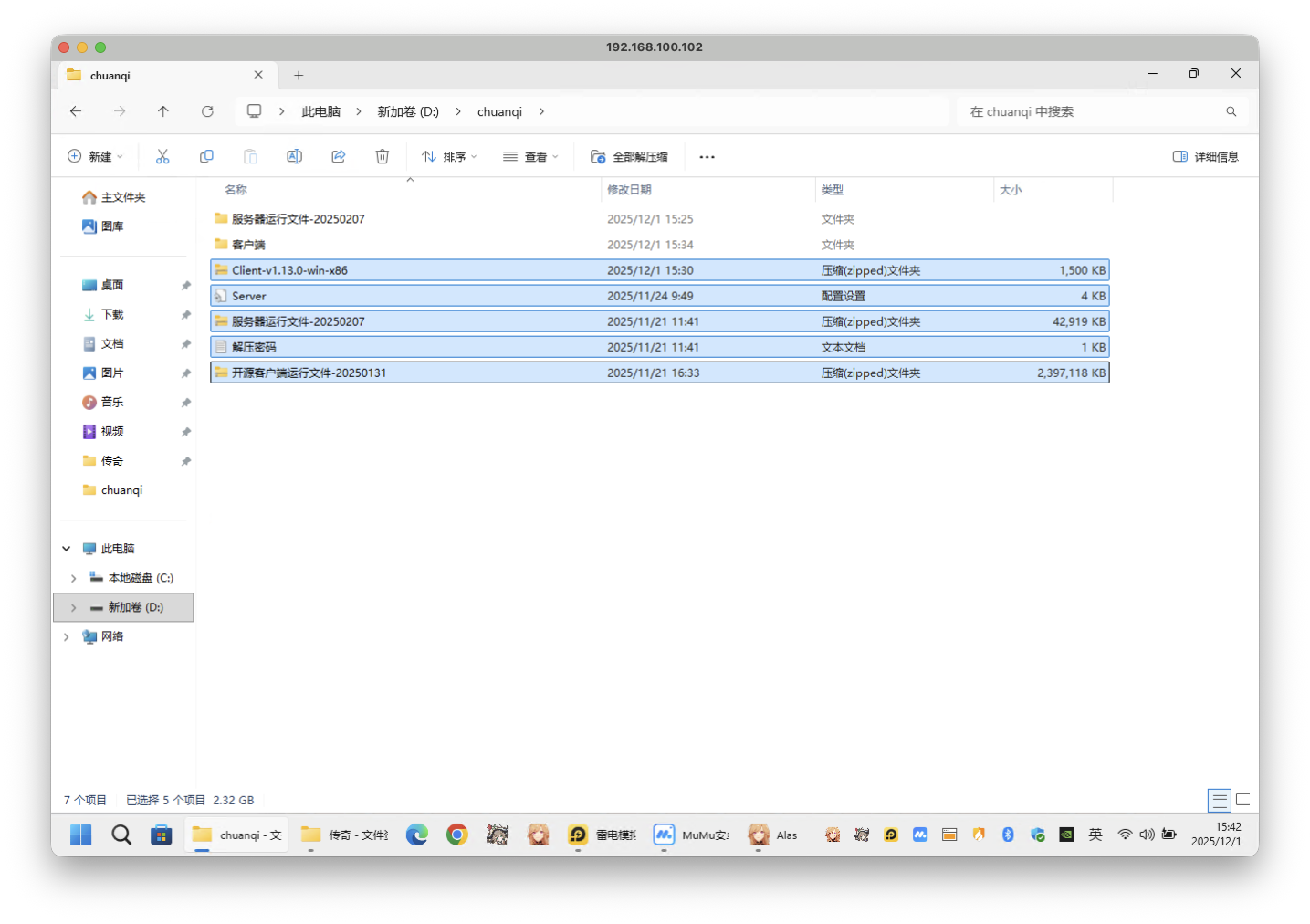Switch to large icons view in status bar
Viewport: 1310px width, 924px height.
coord(1242,800)
